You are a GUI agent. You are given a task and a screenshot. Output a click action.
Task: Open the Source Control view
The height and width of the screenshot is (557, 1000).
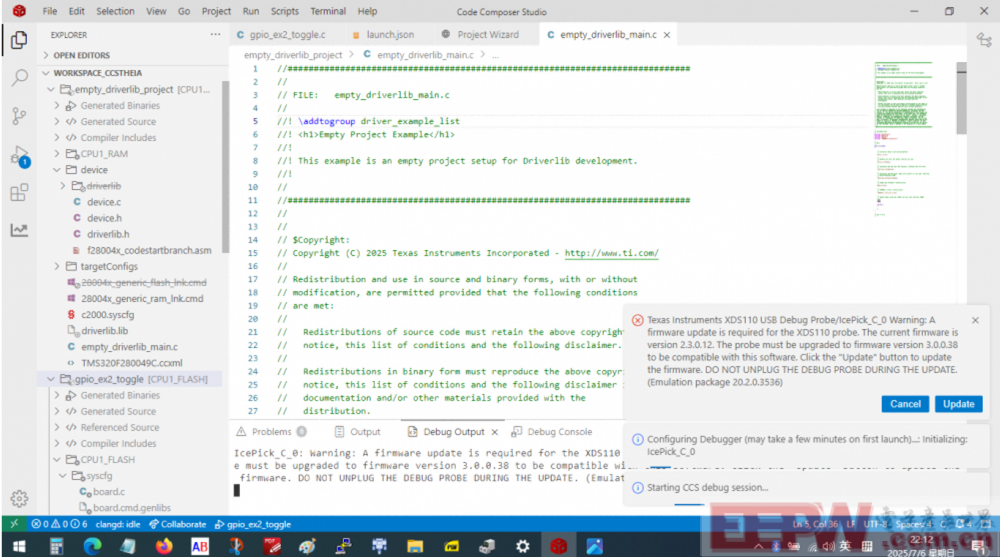coord(19,115)
